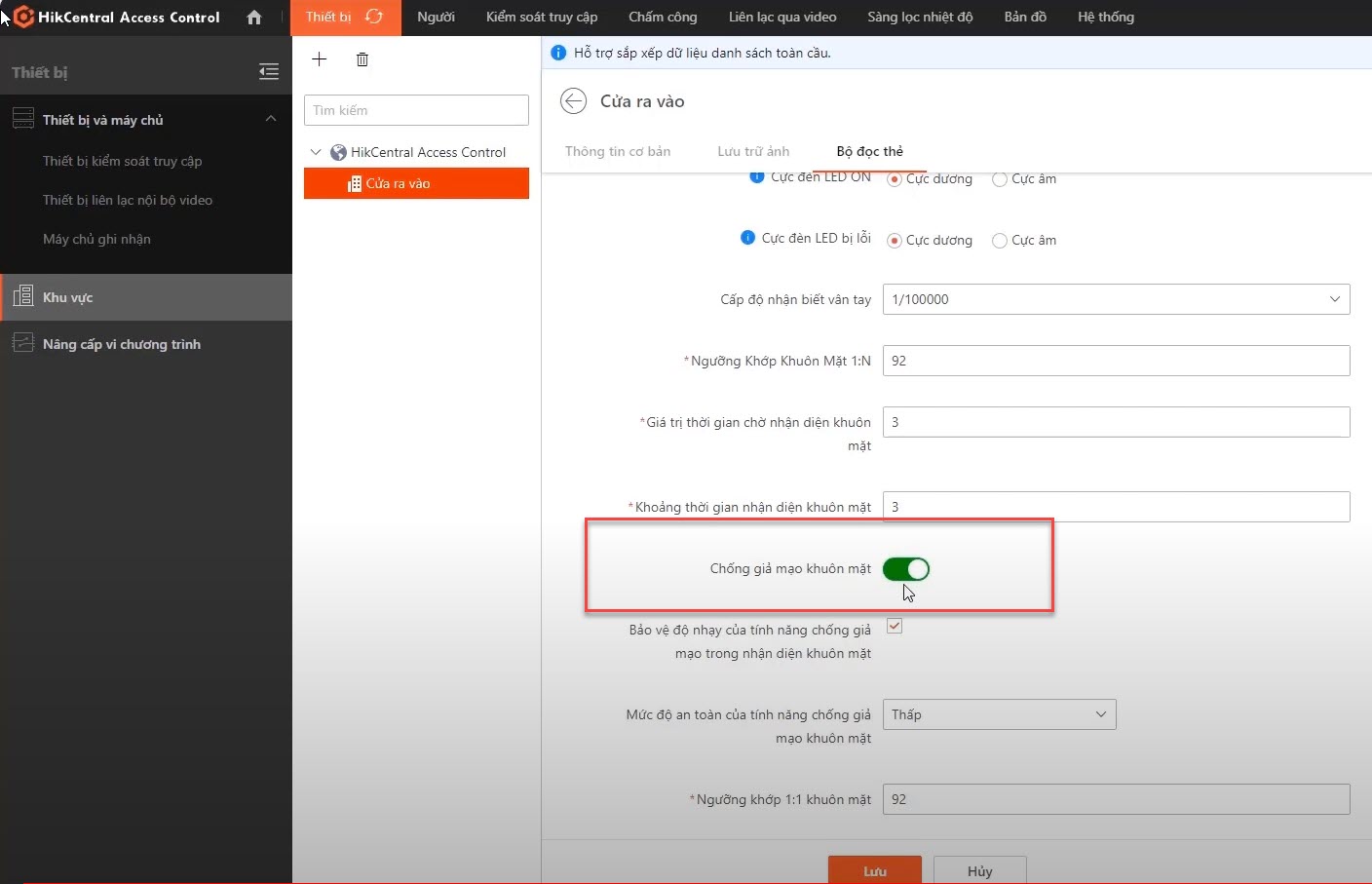The height and width of the screenshot is (884, 1372).
Task: Open Cấp độ nhận biết vân tay dropdown
Action: point(1116,299)
